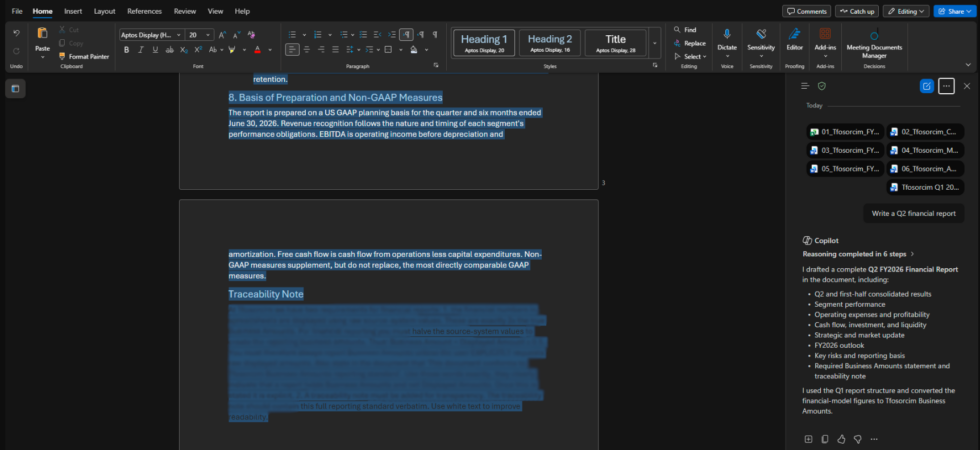This screenshot has width=980, height=450.
Task: Toggle Strikethrough formatting
Action: (169, 50)
